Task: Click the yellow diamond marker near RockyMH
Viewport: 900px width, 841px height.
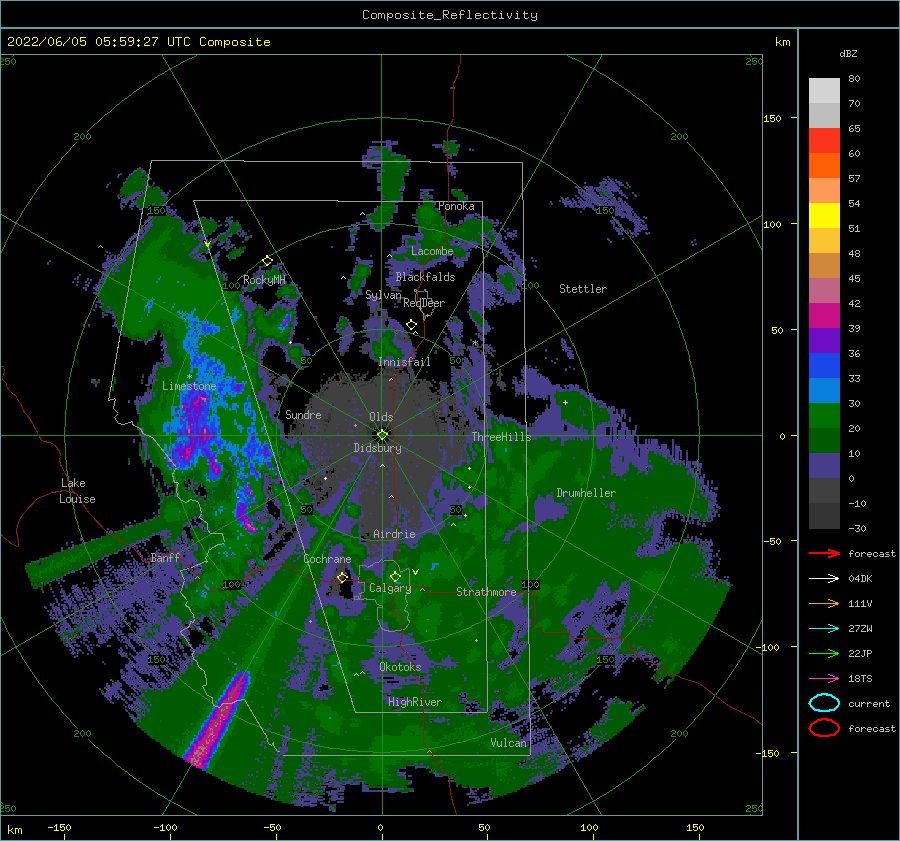Action: [267, 261]
